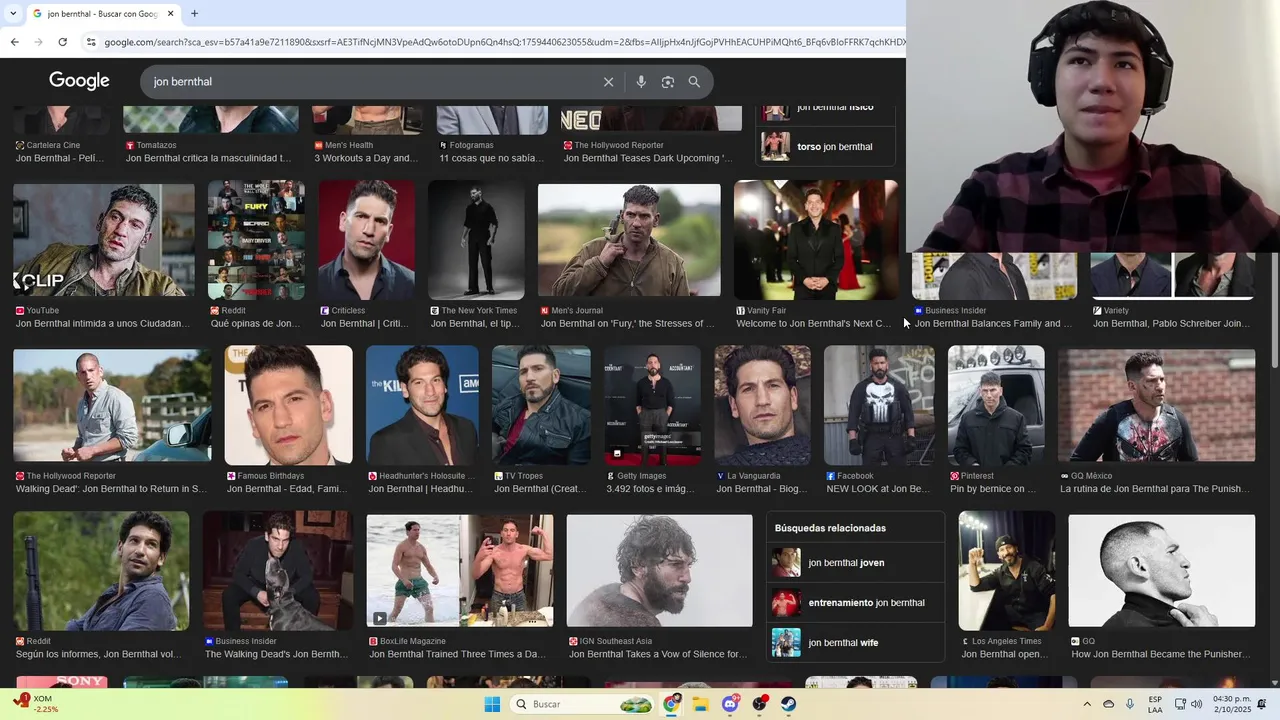This screenshot has width=1280, height=720.
Task: Go to the Google logo home link
Action: (79, 81)
